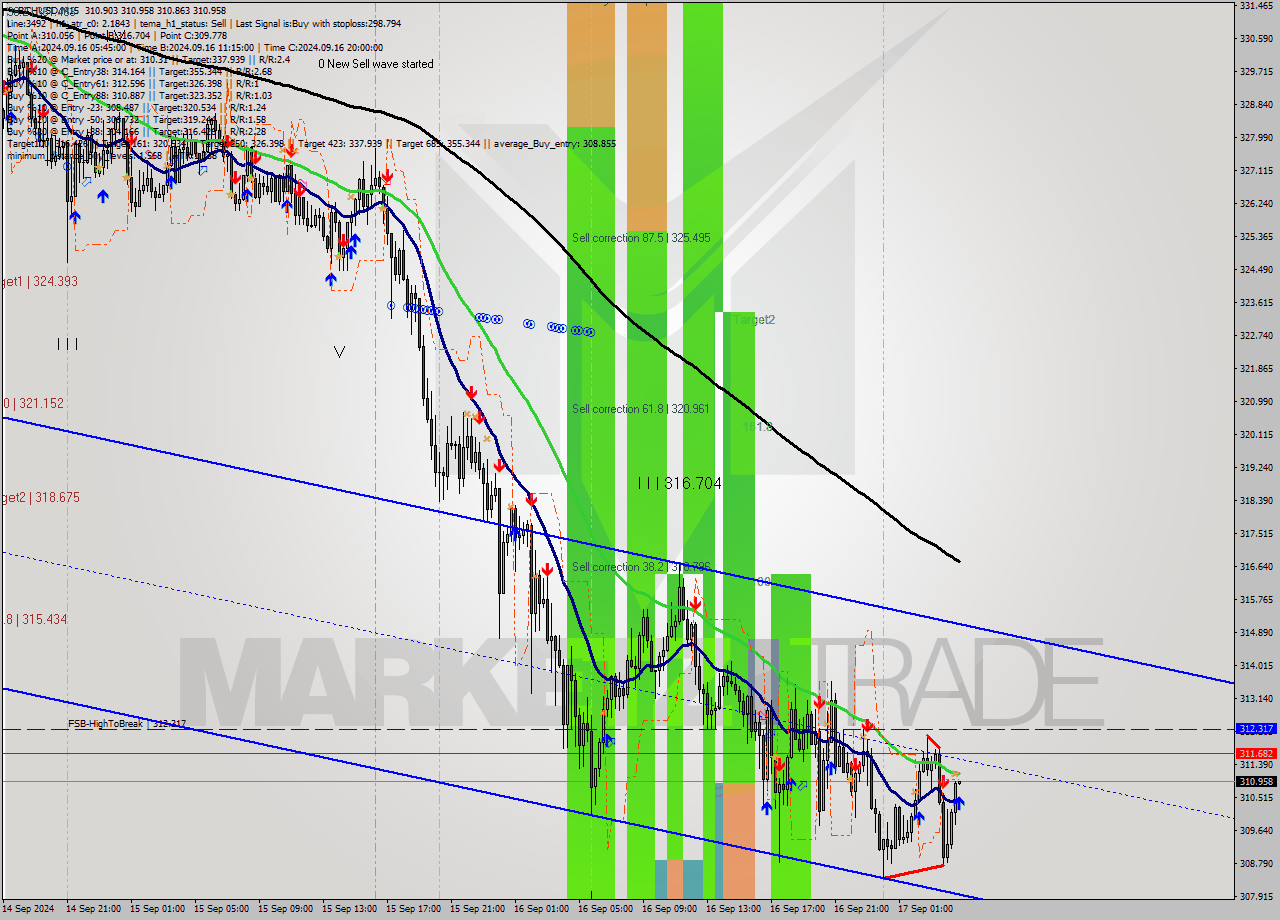Click the '16 Sep 13:00' time axis label
Viewport: 1280px width, 920px height.
click(x=734, y=910)
